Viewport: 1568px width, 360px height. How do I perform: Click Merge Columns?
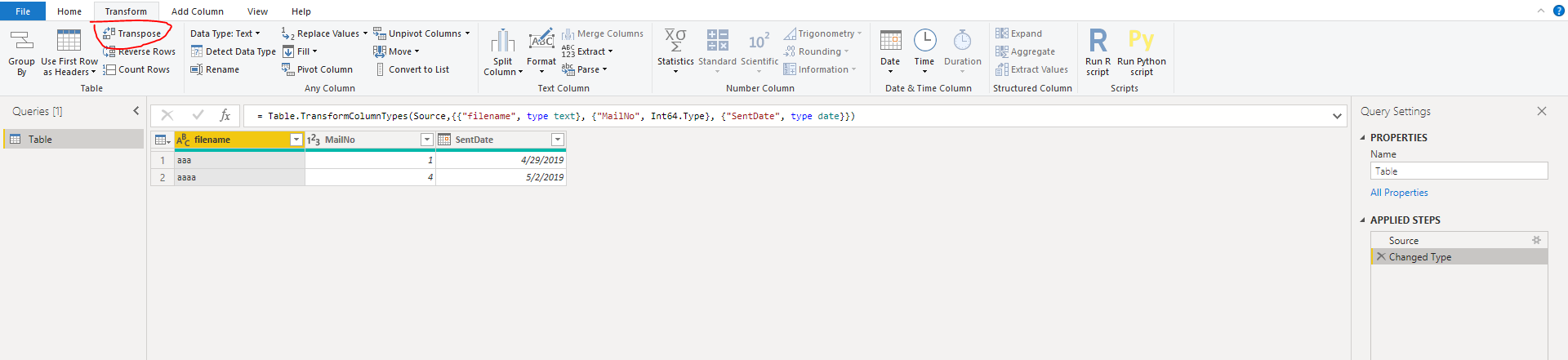[x=603, y=33]
